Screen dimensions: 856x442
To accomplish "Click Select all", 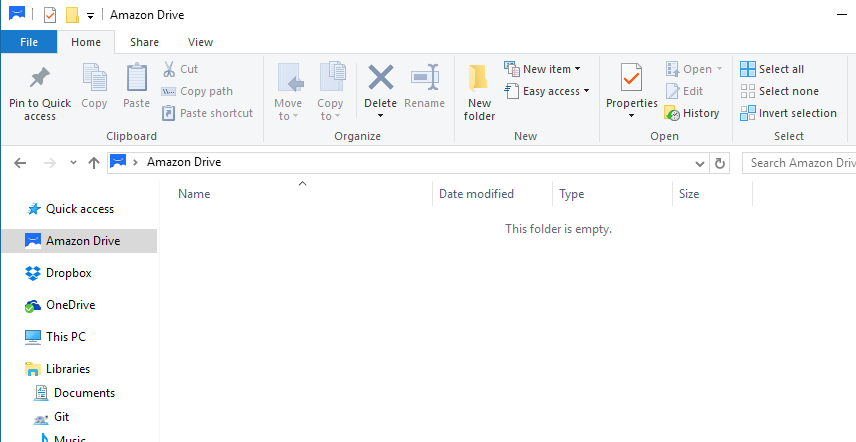I will [772, 69].
